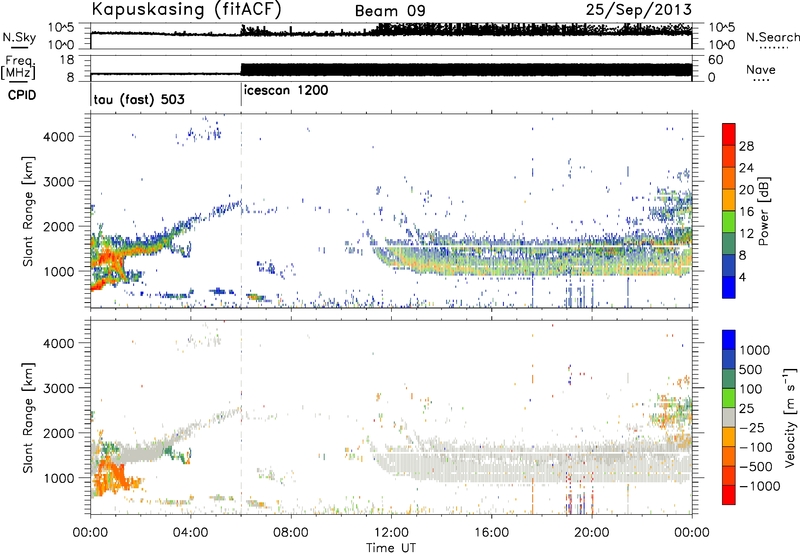The width and height of the screenshot is (800, 554).
Task: Click the -1000 value on the Velocity colorbar
Action: point(759,486)
